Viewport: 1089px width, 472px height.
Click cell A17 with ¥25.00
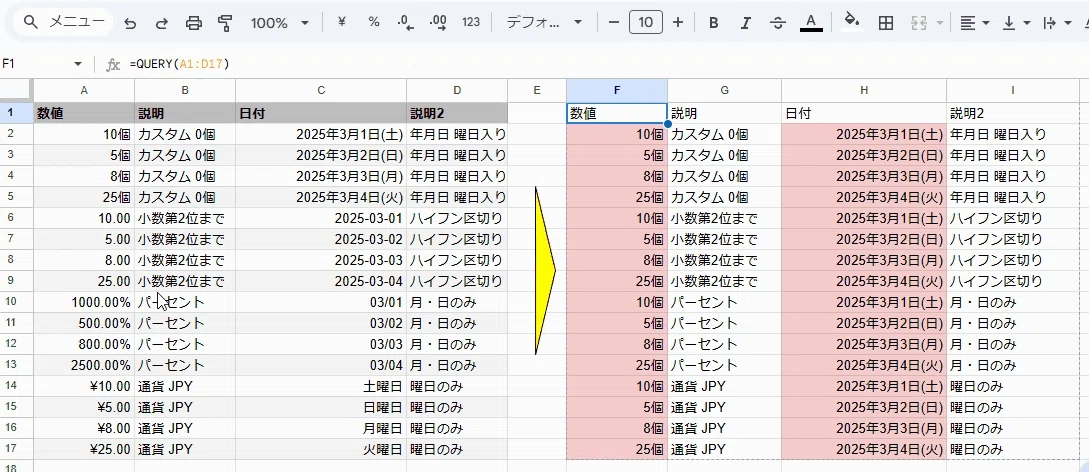(x=84, y=449)
